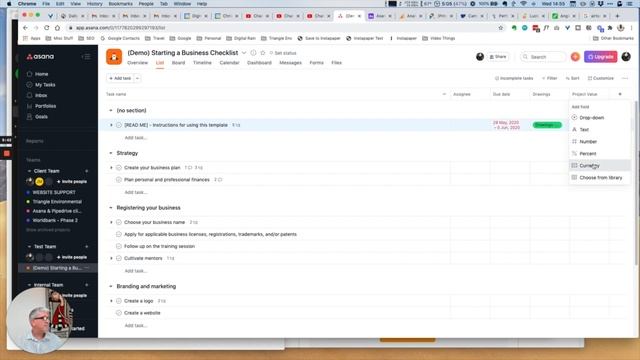Collapse the Strategy section
Image resolution: width=640 pixels, height=360 pixels.
coord(111,153)
